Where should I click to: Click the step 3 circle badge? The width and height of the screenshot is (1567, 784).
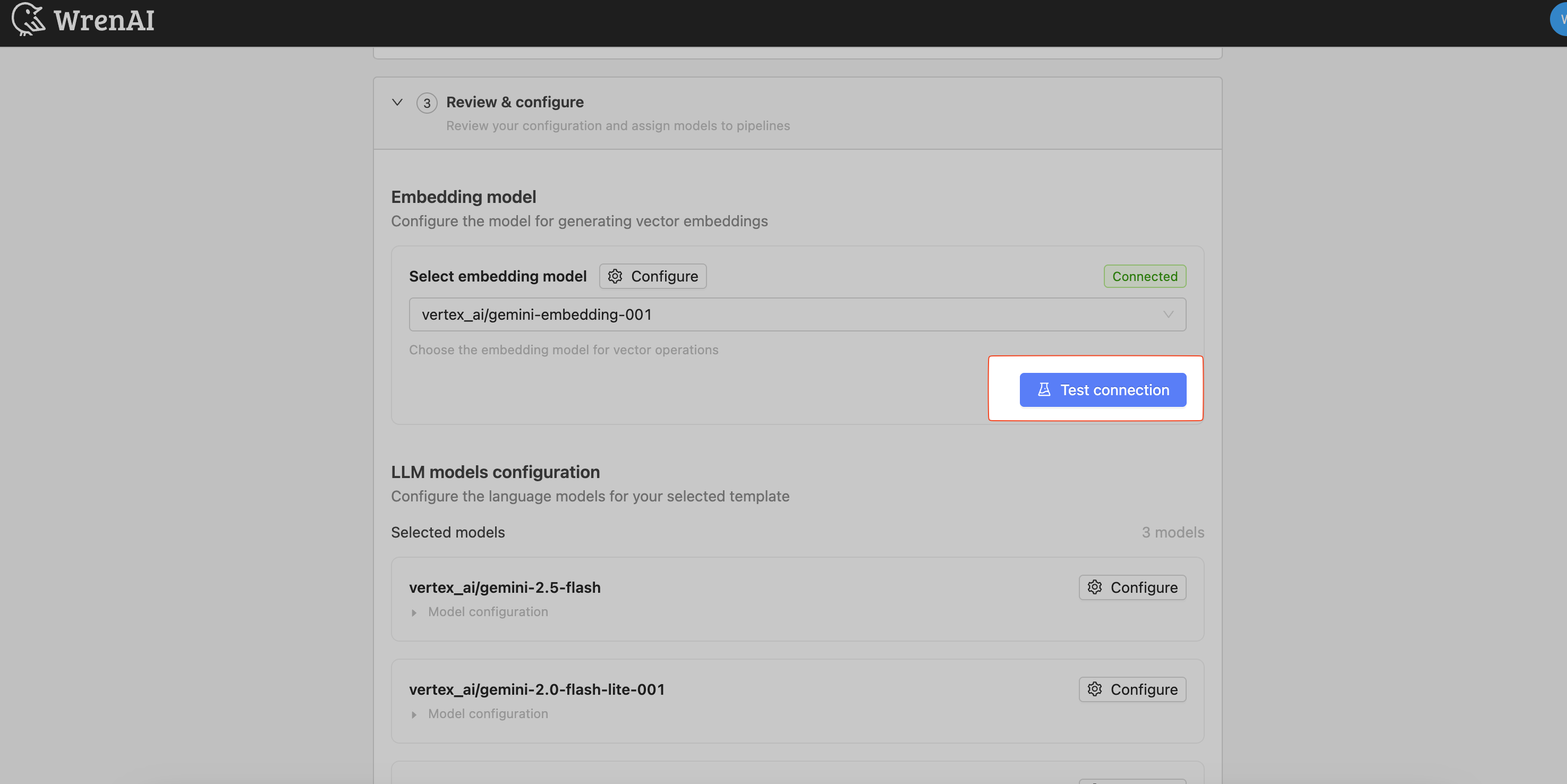pos(427,103)
